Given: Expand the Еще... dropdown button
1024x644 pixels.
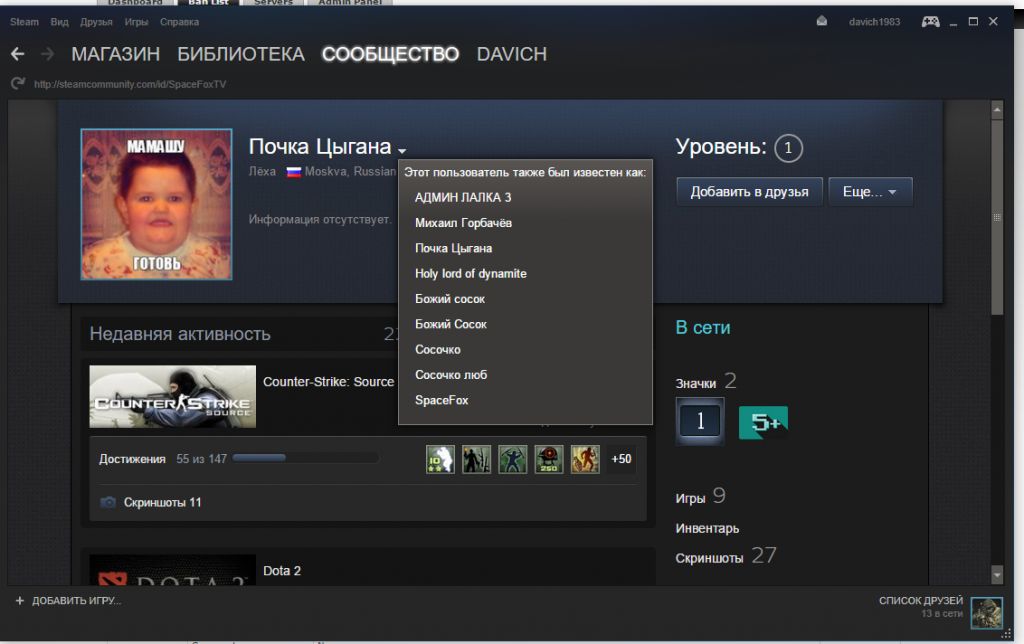Looking at the screenshot, I should (x=870, y=192).
